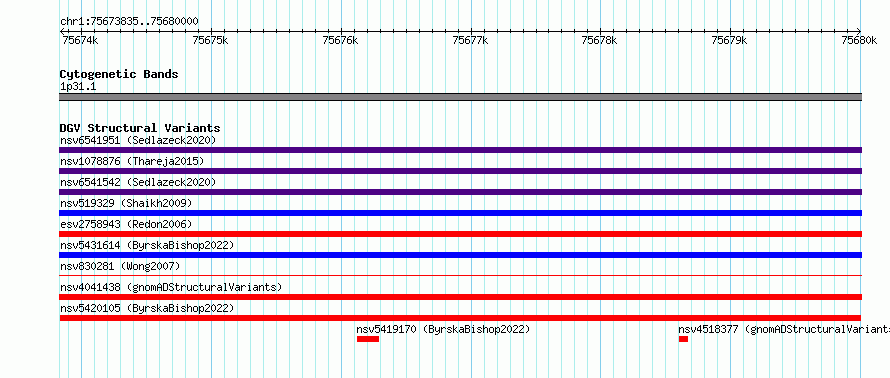Click the 75677k ruler tick label

tap(471, 40)
